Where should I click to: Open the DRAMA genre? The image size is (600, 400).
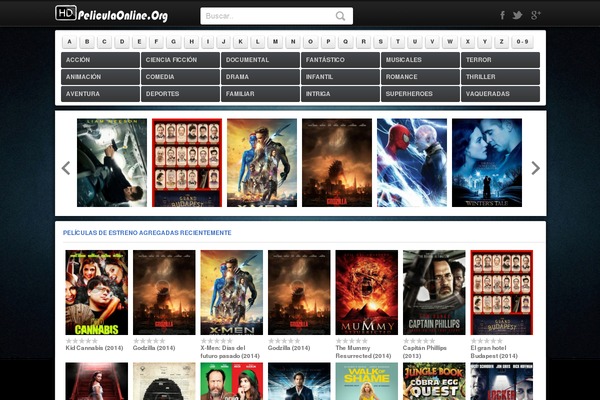[260, 77]
